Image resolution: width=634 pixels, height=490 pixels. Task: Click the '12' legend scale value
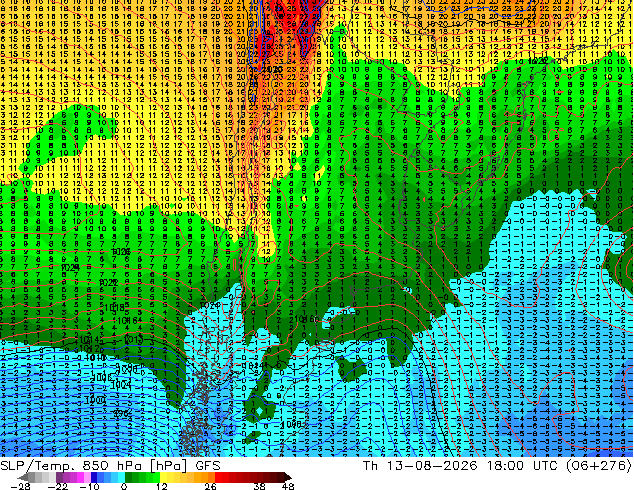tap(162, 486)
